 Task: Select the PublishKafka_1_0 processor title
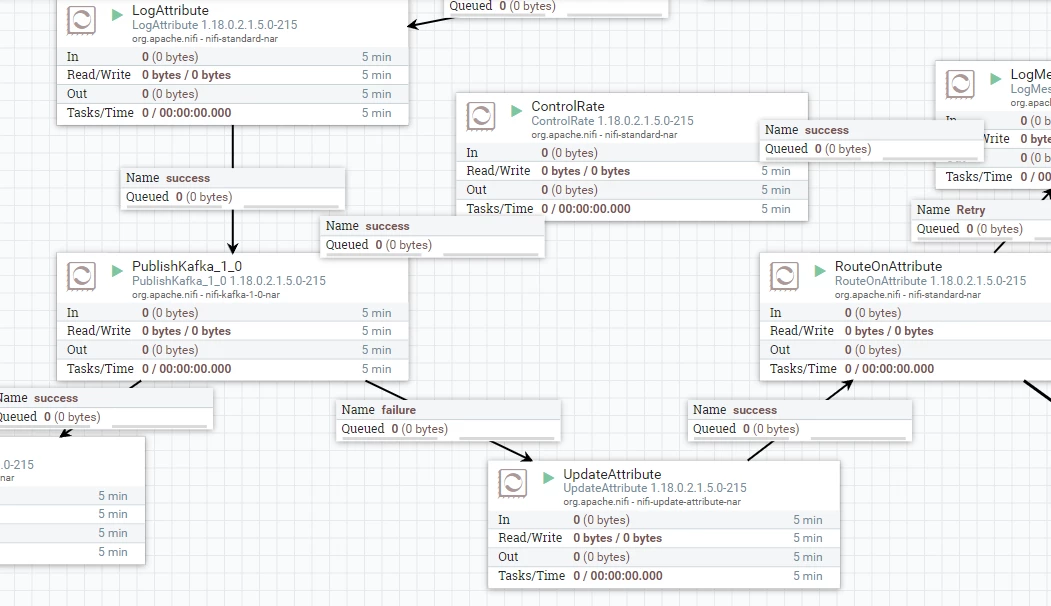pyautogui.click(x=187, y=266)
